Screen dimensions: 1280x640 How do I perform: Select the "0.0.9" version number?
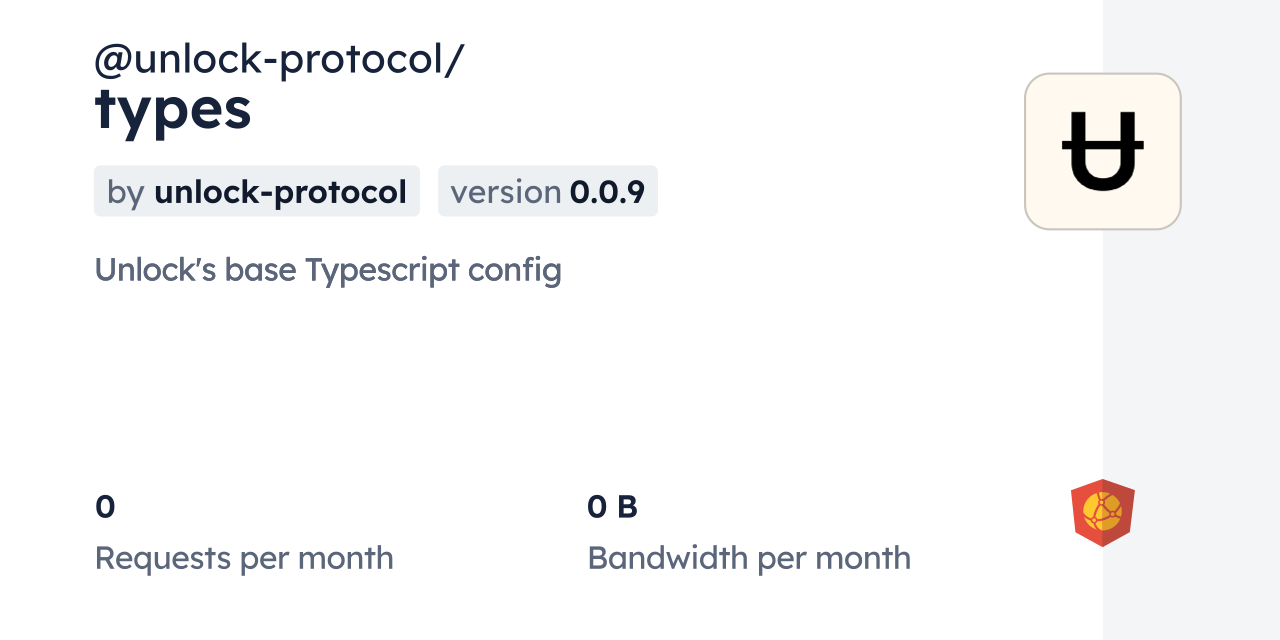tap(607, 192)
